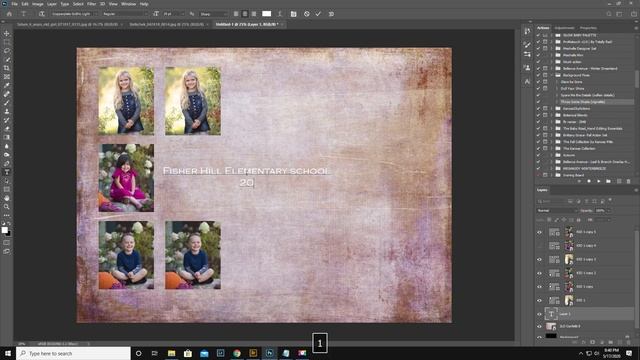The height and width of the screenshot is (360, 640).
Task: Show the hidden second photo layer
Action: (539, 246)
